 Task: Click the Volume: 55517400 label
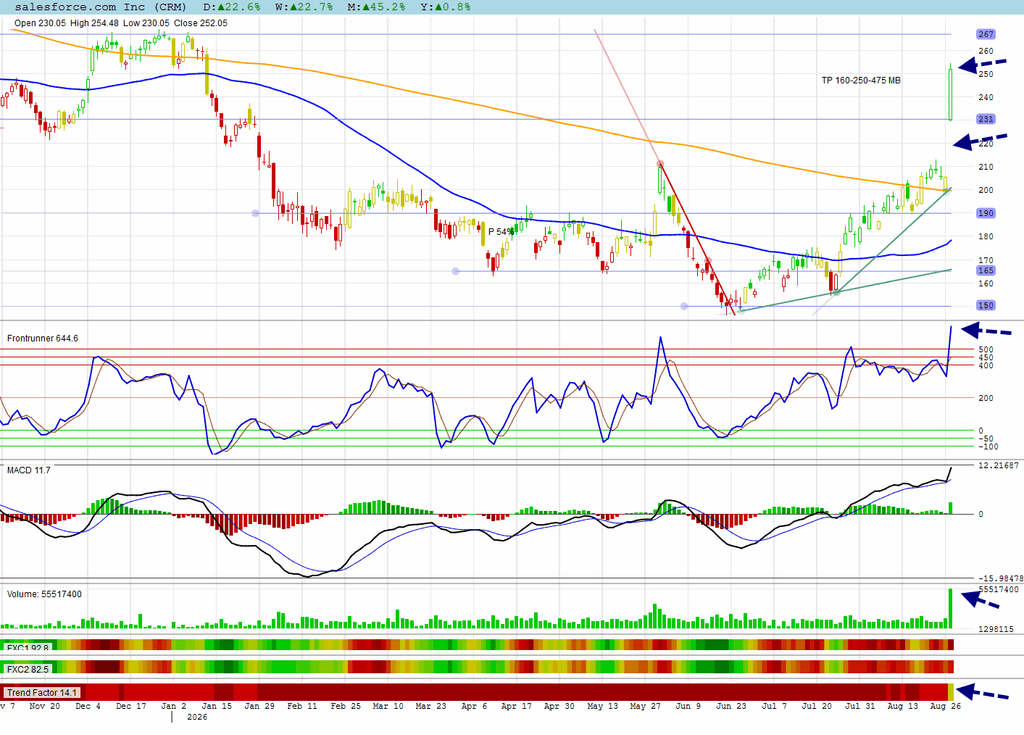(44, 595)
